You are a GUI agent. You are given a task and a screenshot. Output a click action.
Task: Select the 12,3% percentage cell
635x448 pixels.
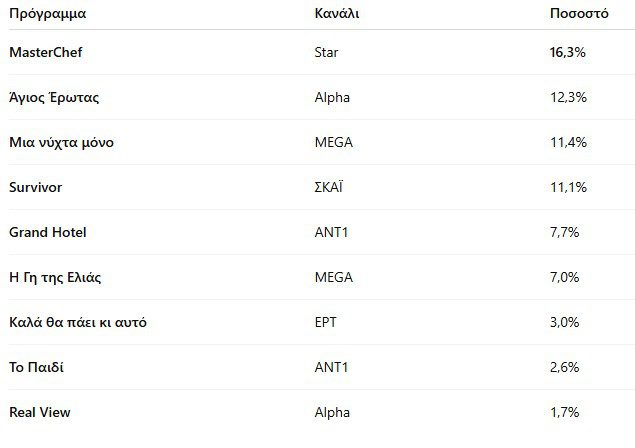tap(567, 97)
